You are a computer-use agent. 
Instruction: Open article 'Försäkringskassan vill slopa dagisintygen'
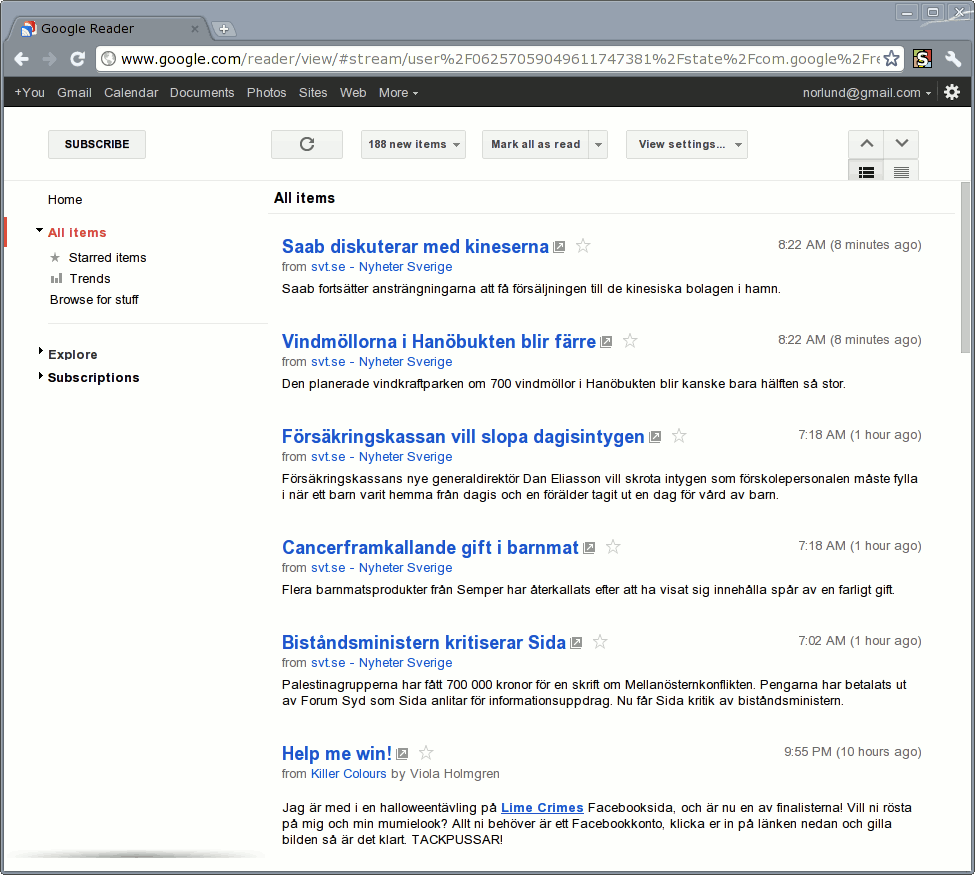pyautogui.click(x=463, y=437)
